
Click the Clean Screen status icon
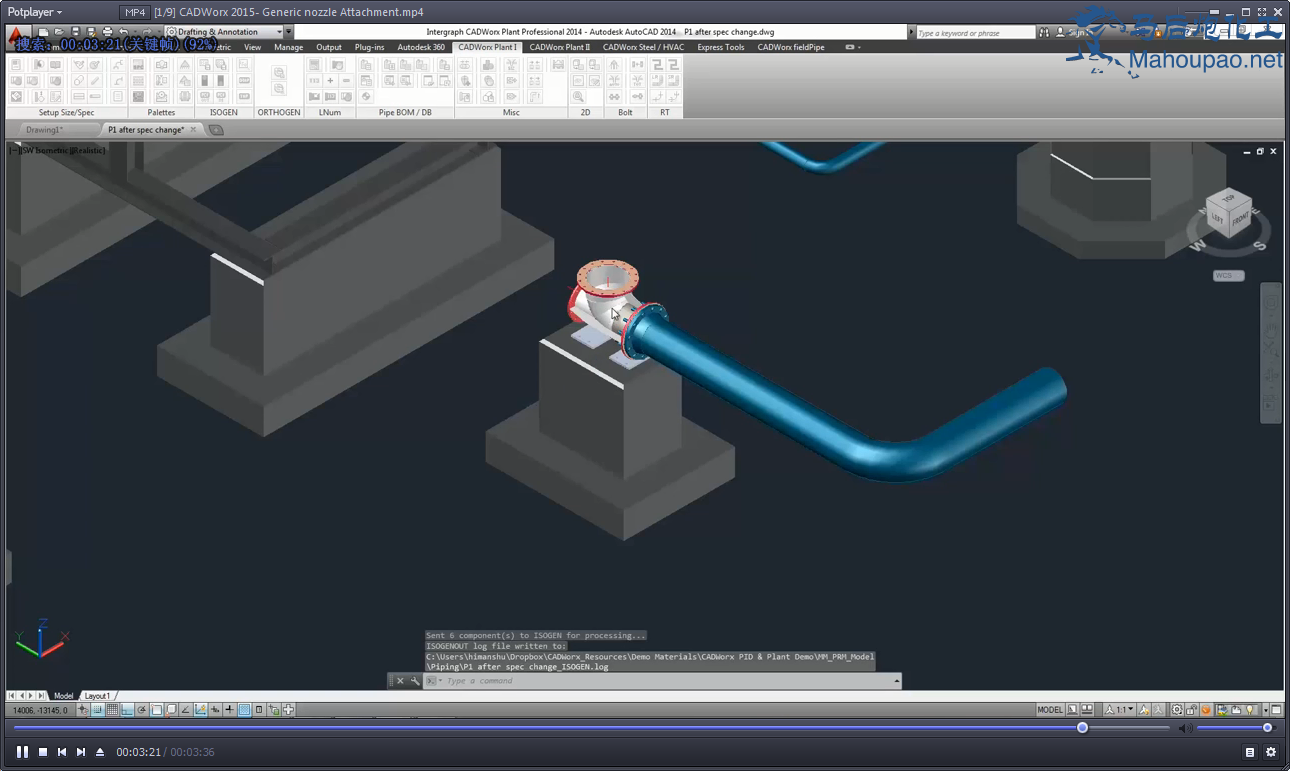(1276, 710)
